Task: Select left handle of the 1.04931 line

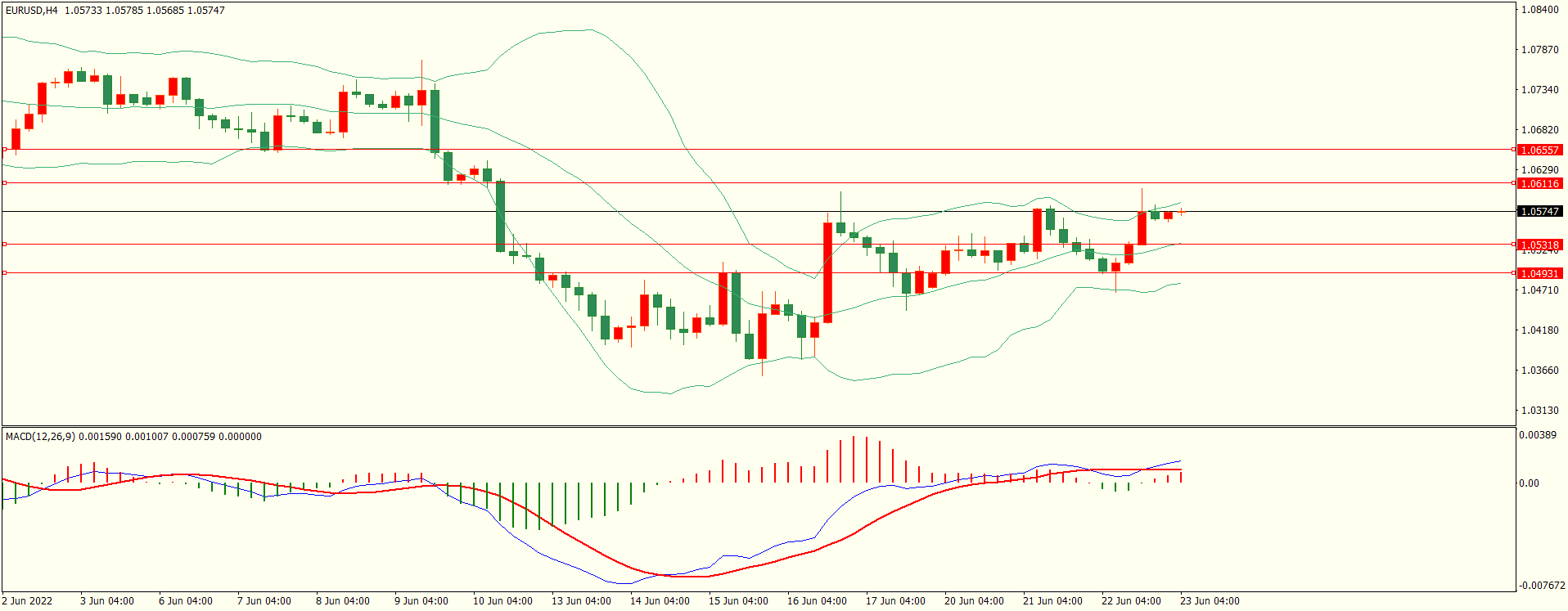Action: [4, 273]
